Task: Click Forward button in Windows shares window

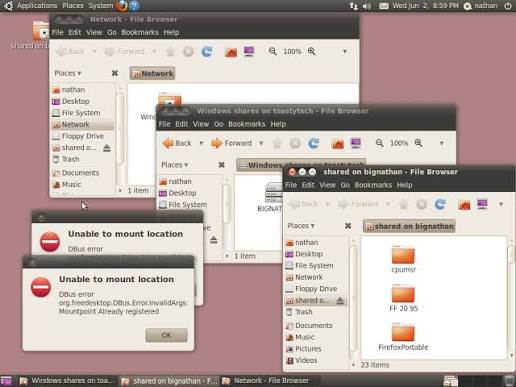Action: 231,143
